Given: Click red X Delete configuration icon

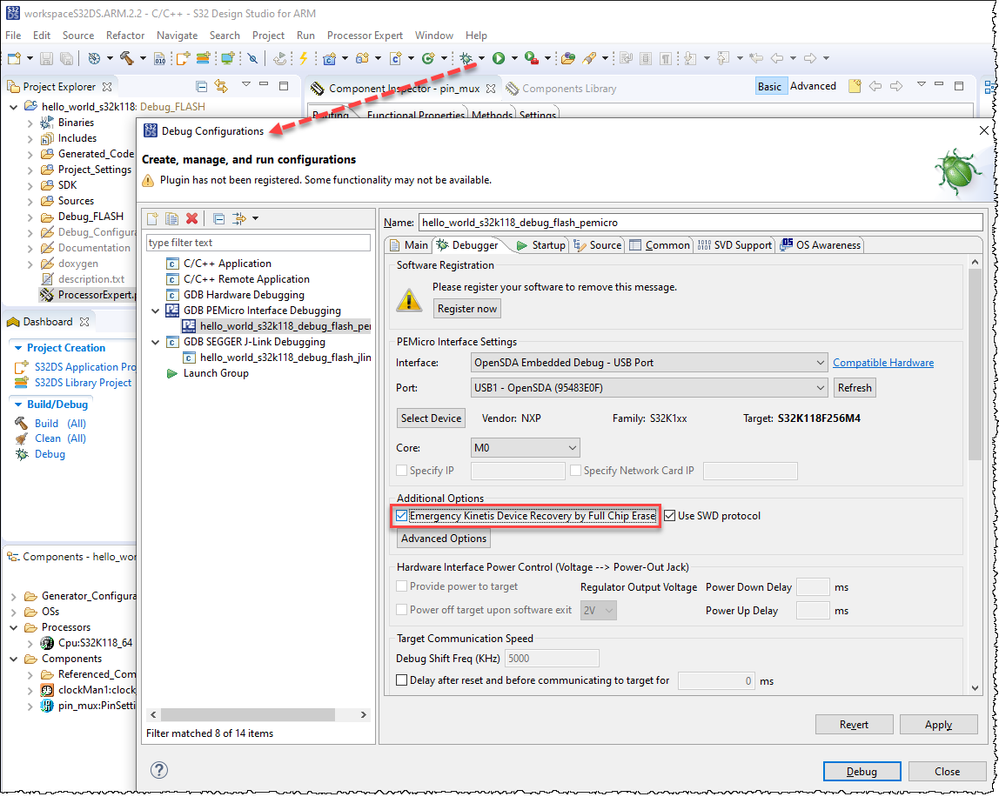Looking at the screenshot, I should pyautogui.click(x=192, y=219).
